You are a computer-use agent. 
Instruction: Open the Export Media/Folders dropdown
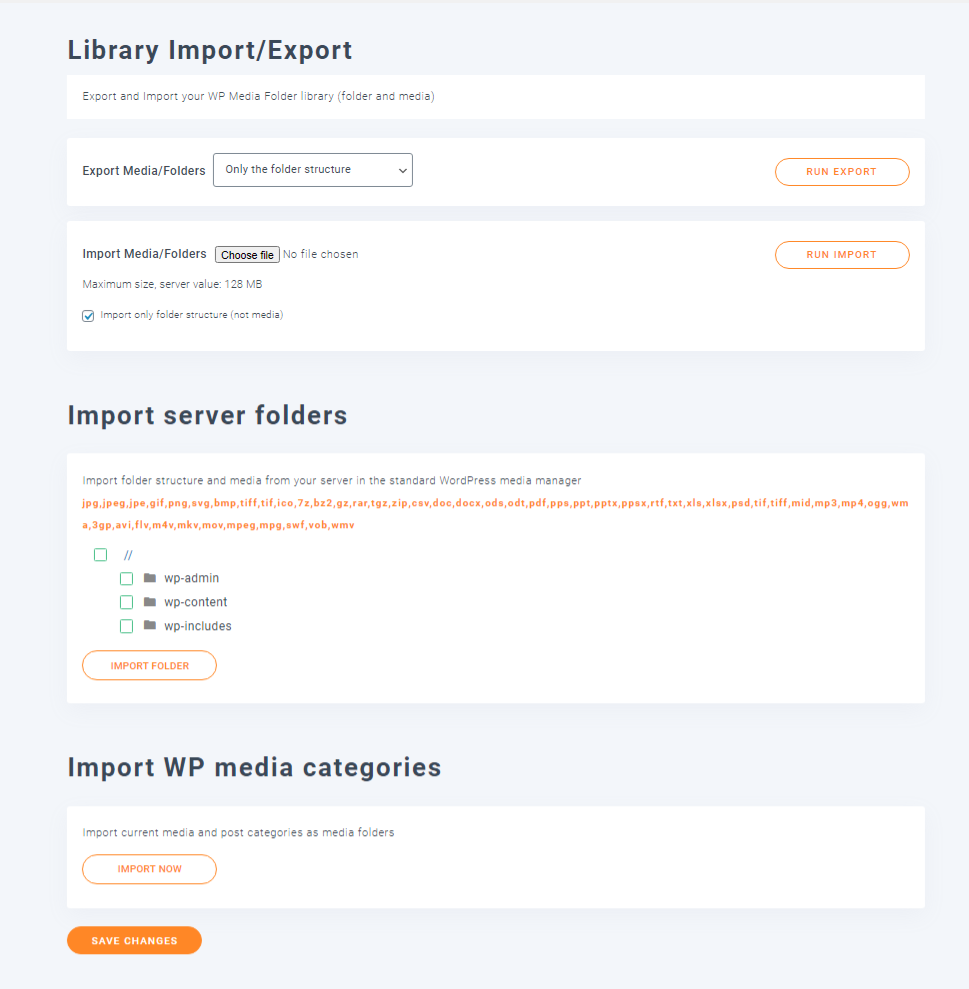tap(313, 170)
